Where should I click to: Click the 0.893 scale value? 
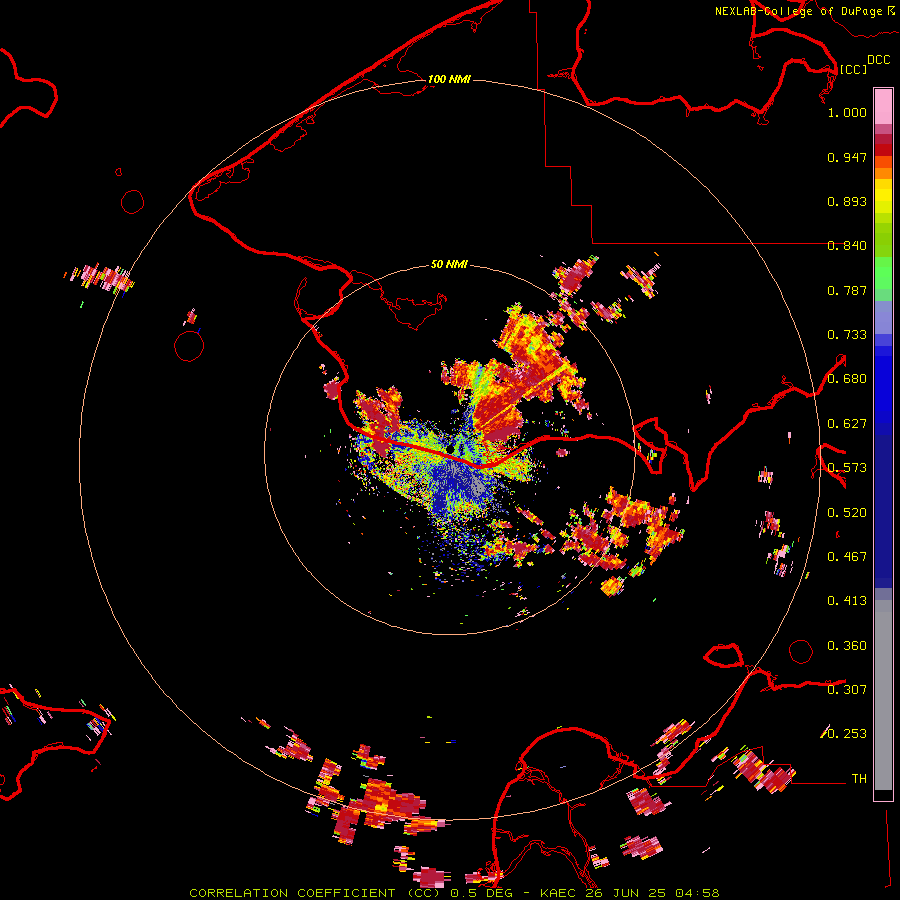[x=847, y=201]
